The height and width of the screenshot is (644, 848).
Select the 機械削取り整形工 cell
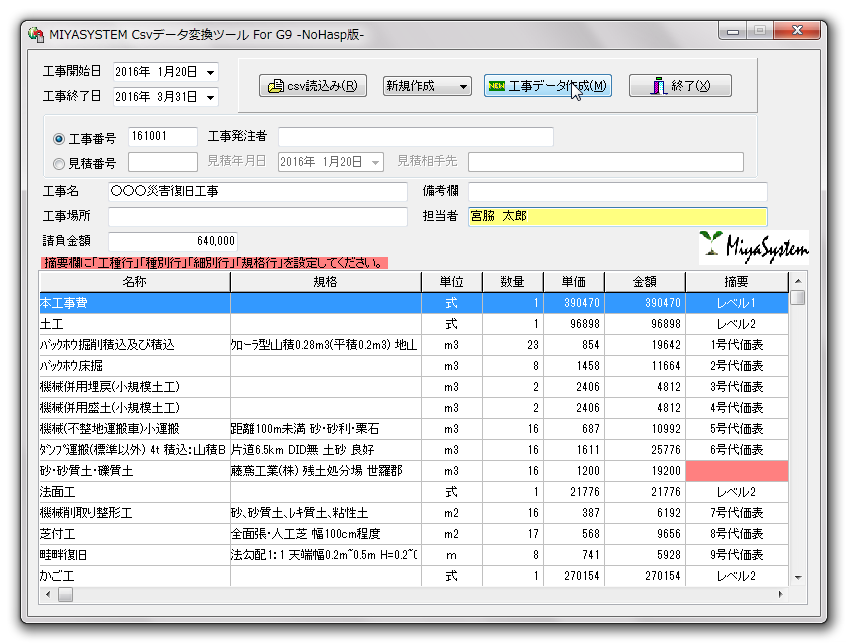click(135, 513)
